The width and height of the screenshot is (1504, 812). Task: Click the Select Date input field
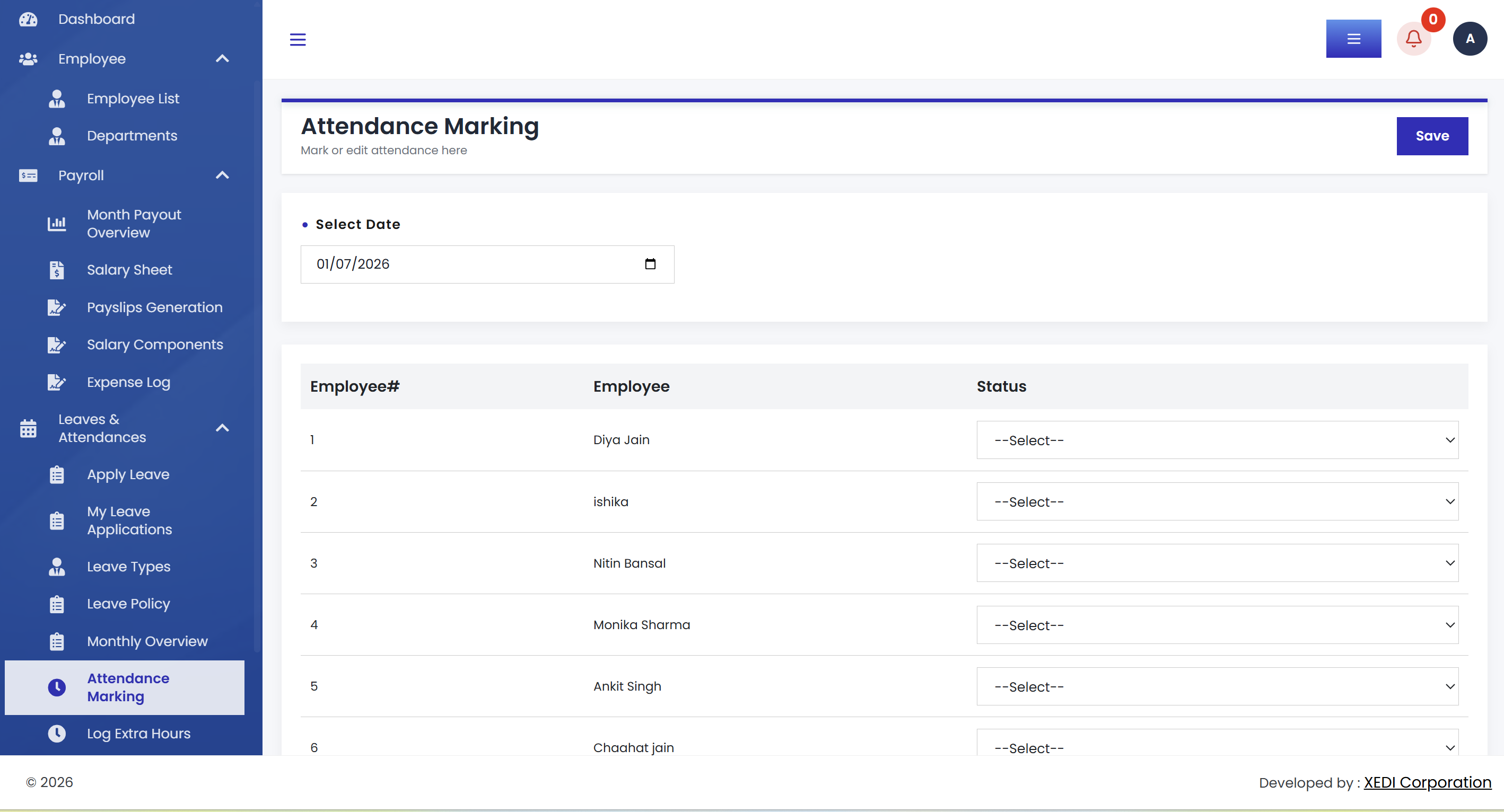click(x=487, y=264)
